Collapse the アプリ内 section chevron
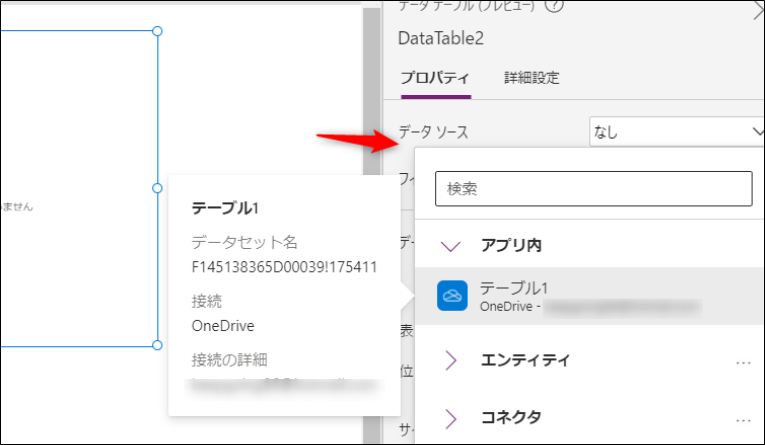Screen dimensions: 765x445 click(x=450, y=246)
